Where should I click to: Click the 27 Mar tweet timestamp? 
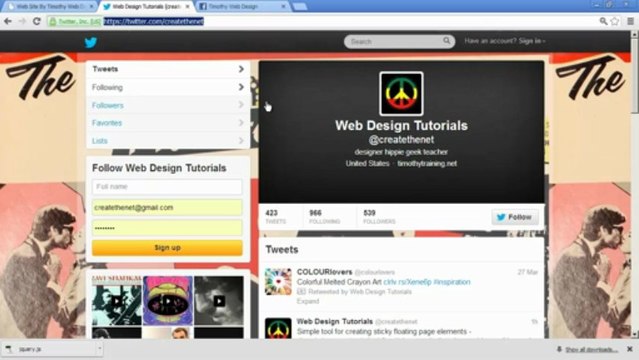[528, 272]
